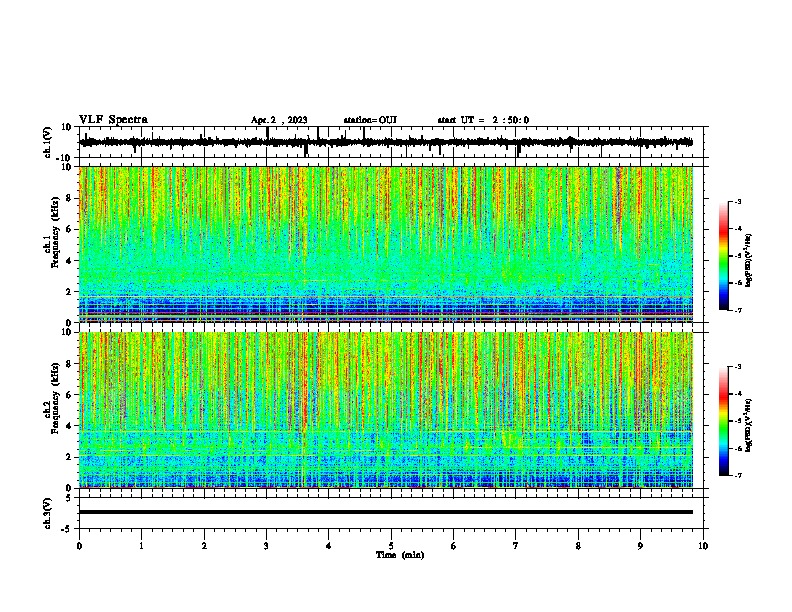The height and width of the screenshot is (612, 792).
Task: Click the time axis tick label "7"
Action: pos(516,546)
